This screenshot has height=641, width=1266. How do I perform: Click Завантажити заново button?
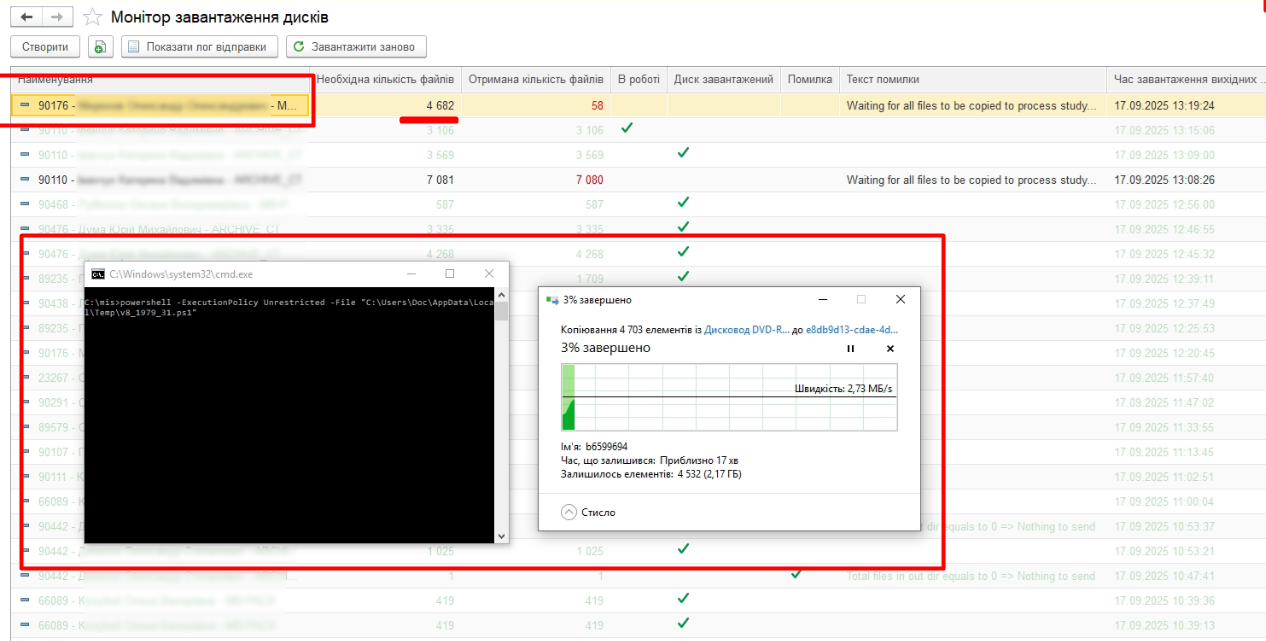pos(356,47)
